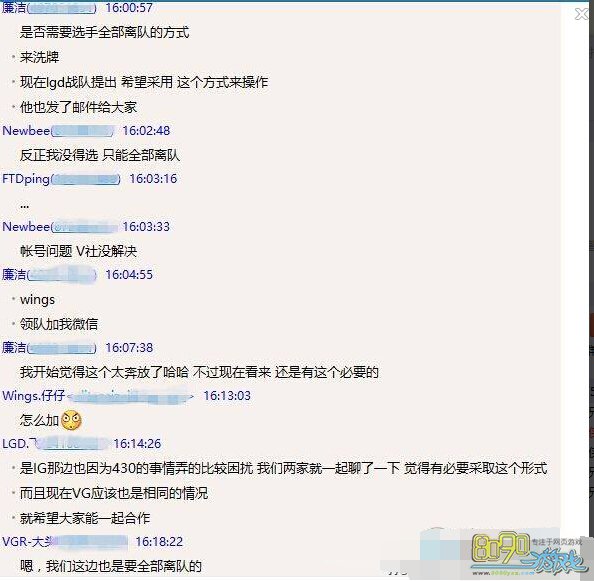Open Wings.仔仔 sender name
This screenshot has width=594, height=581.
click(x=33, y=396)
